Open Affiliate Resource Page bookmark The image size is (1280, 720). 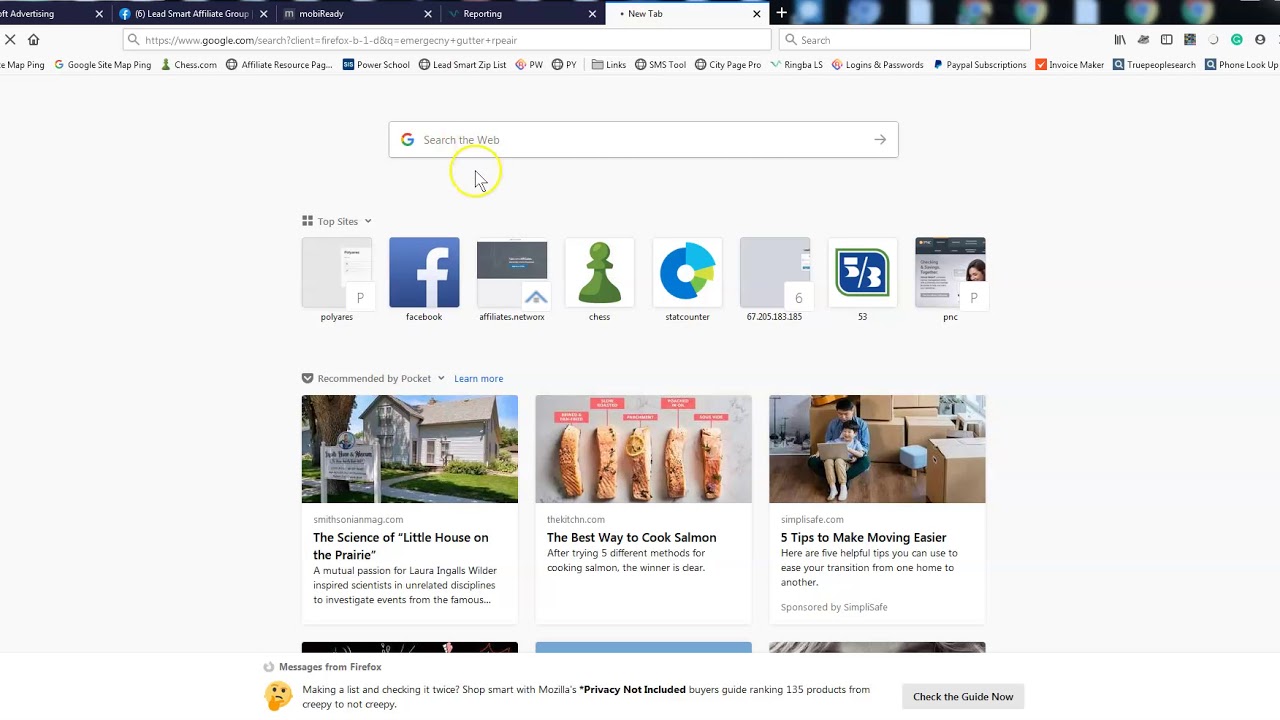[x=279, y=65]
